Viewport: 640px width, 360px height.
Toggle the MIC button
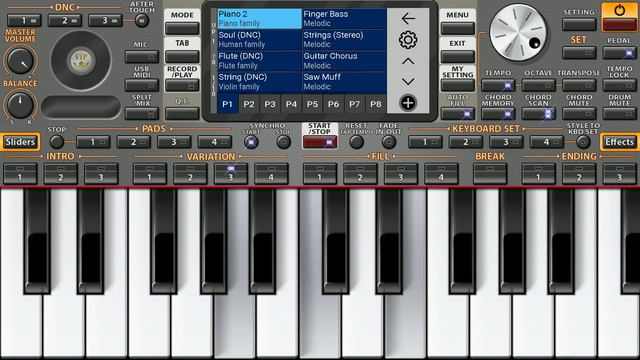142,56
